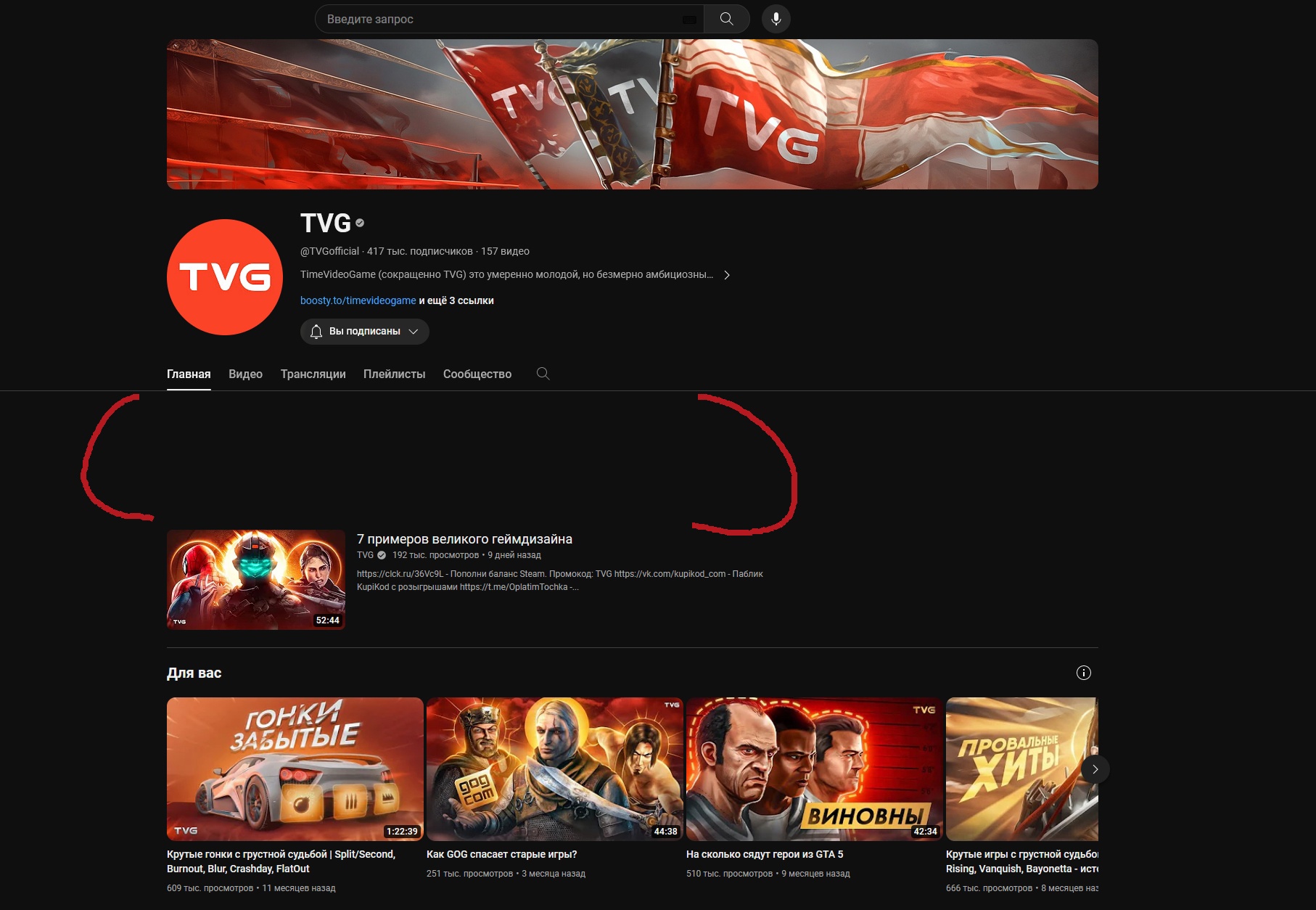Expand channel description with chevron arrow

pos(726,275)
